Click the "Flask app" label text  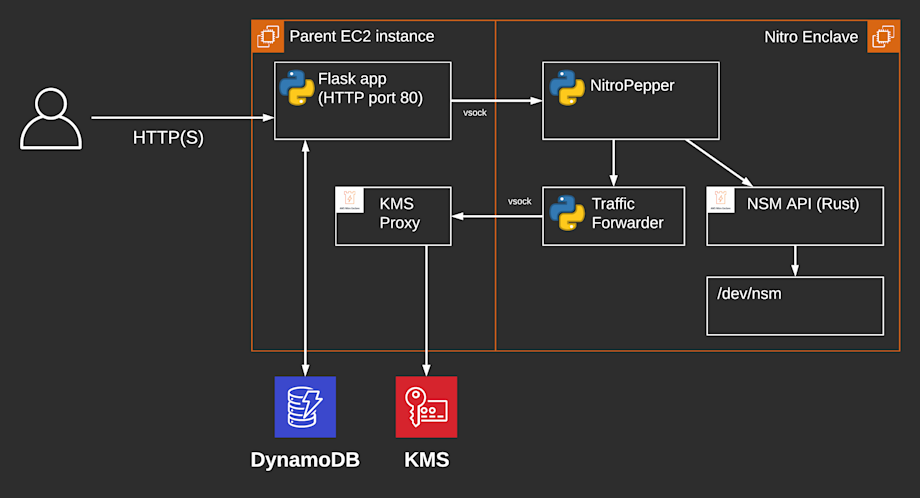click(x=352, y=79)
